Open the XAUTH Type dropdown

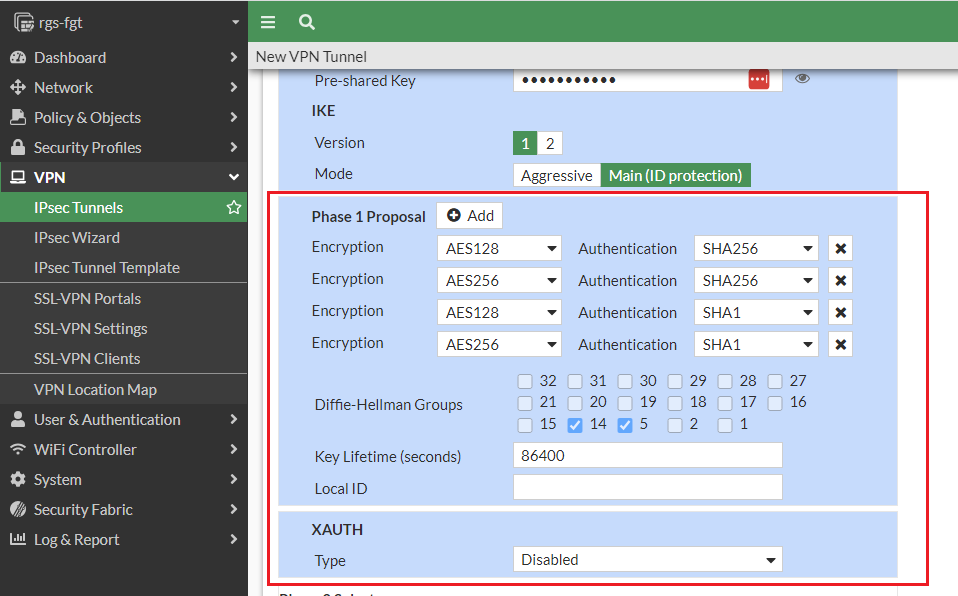pos(647,560)
